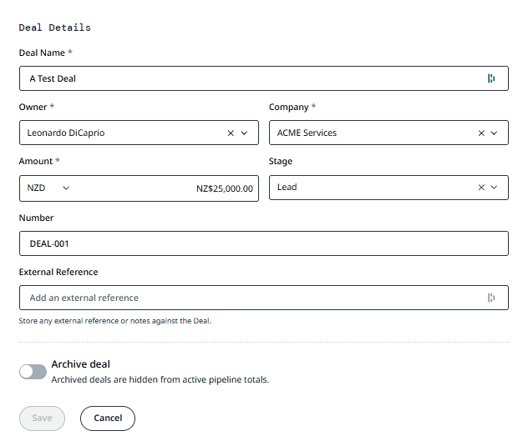Screen dimensions: 523x446
Task: Expand the Company dropdown chevron
Action: point(494,133)
